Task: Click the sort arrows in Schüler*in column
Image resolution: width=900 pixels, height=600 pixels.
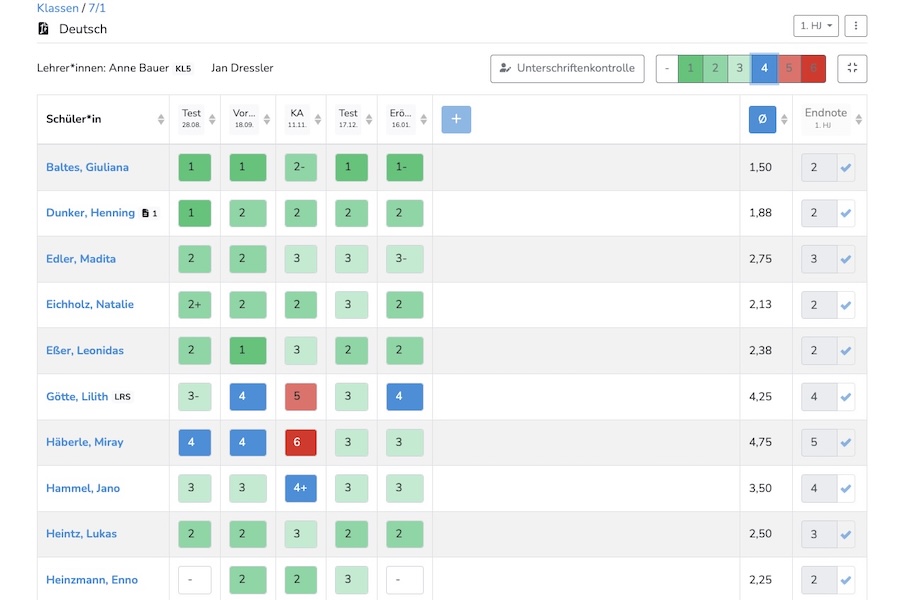Action: (161, 119)
